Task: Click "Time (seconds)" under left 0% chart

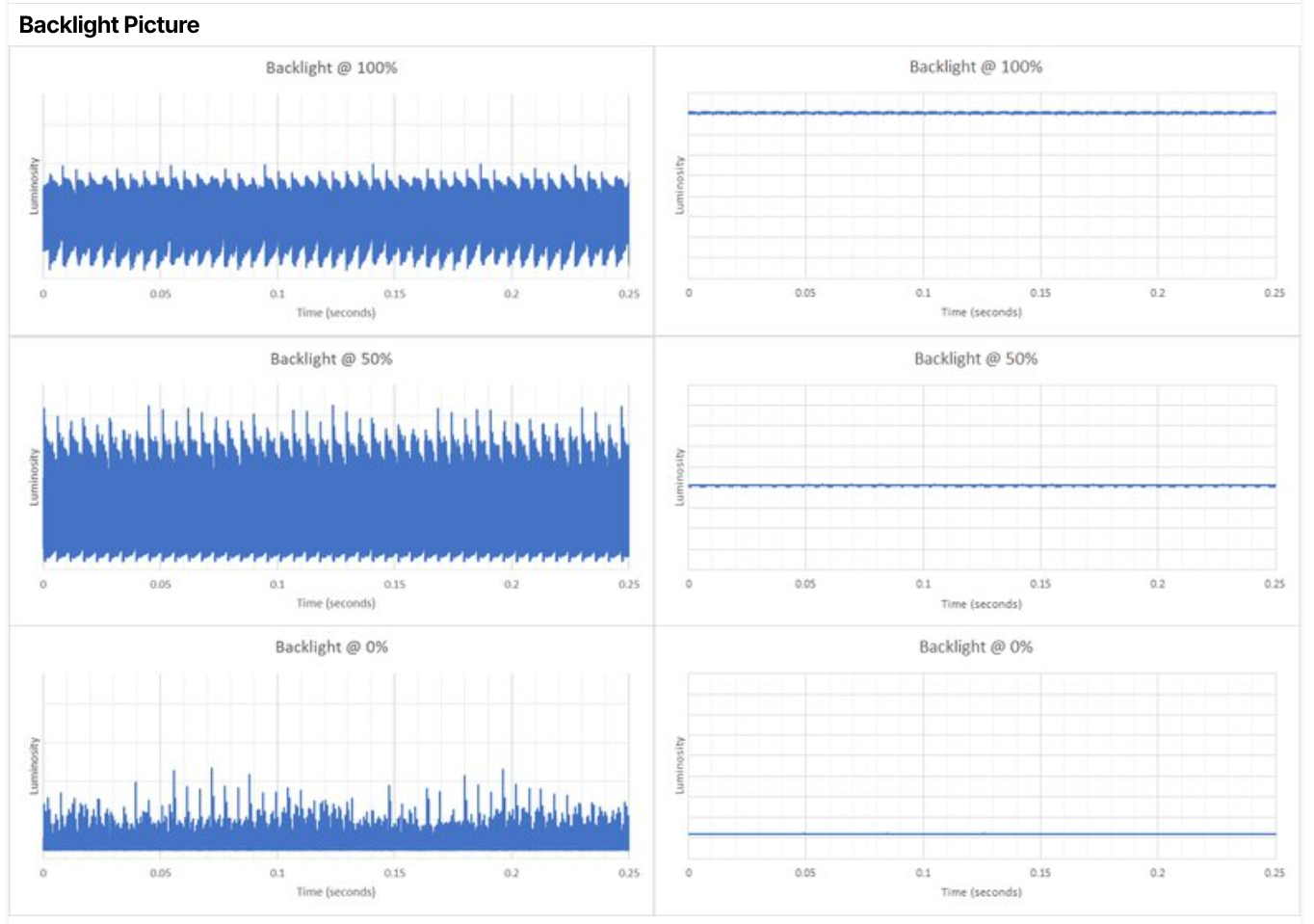Action: tap(336, 892)
